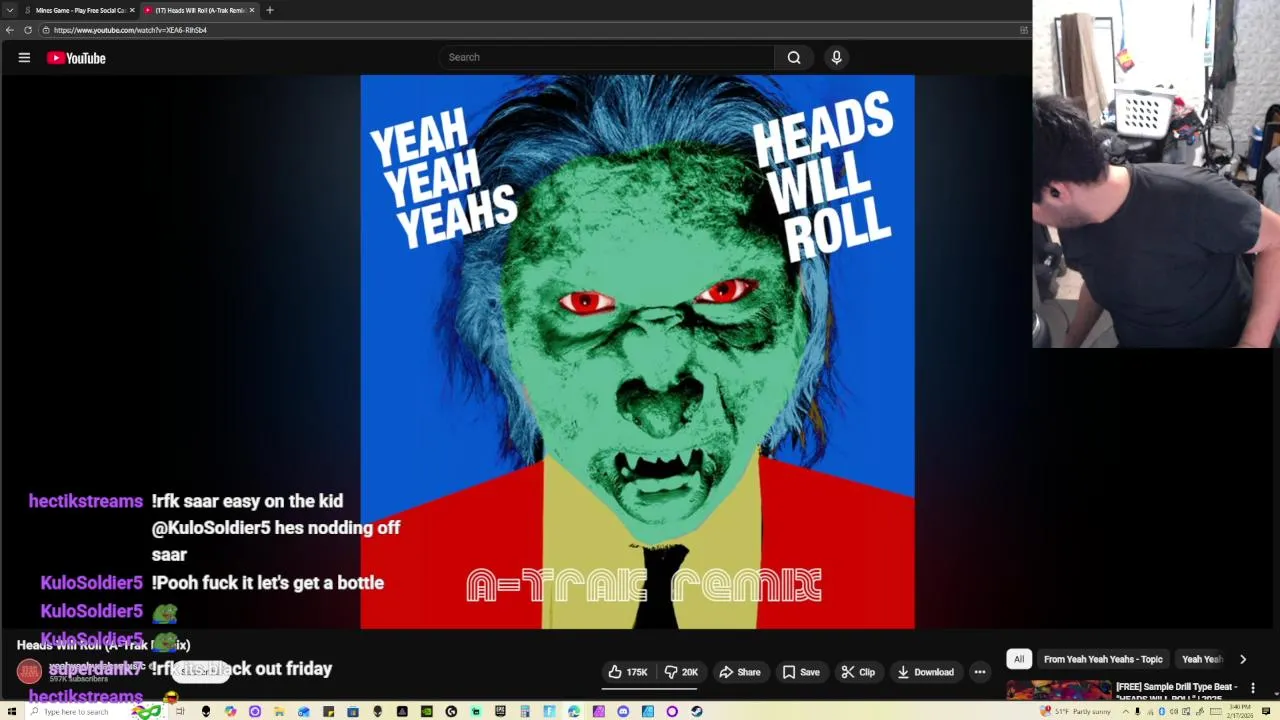Play or pause by clicking the video
The width and height of the screenshot is (1280, 720).
[637, 352]
